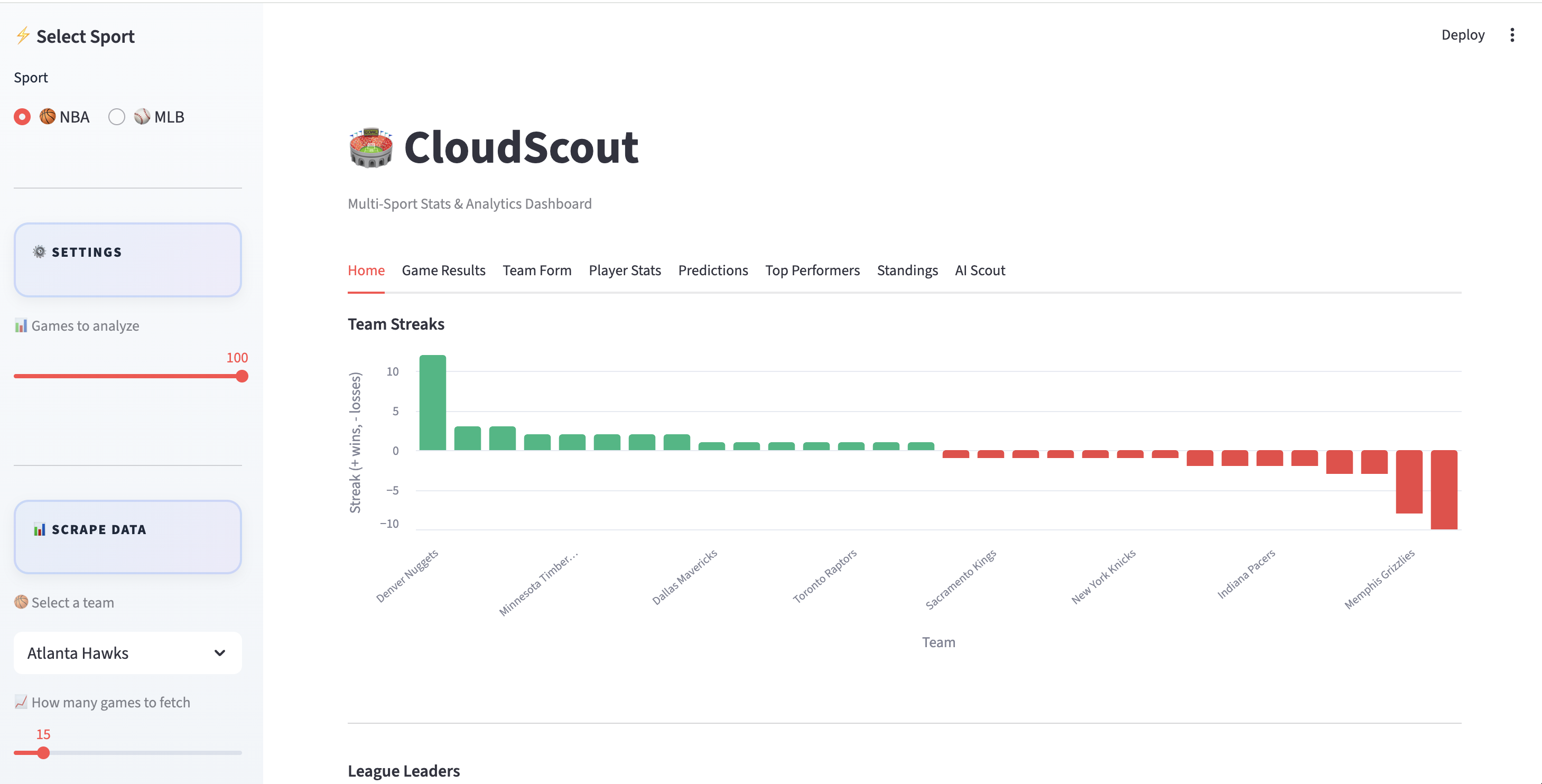This screenshot has height=784, width=1542.
Task: Click the chart icon beside How many games to fetch
Action: click(x=22, y=702)
